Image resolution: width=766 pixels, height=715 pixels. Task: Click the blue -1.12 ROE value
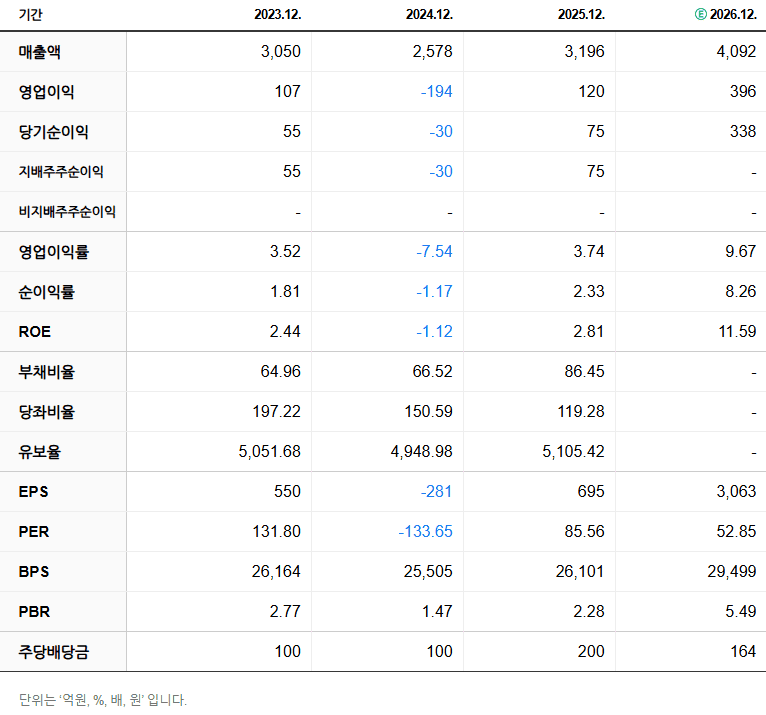pyautogui.click(x=434, y=332)
